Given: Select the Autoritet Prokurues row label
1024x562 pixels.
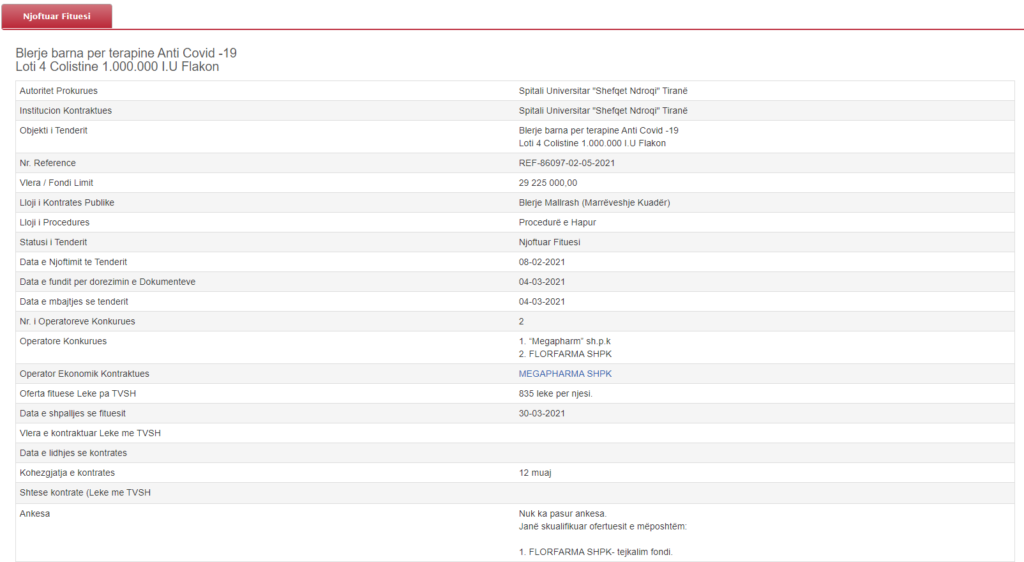Looking at the screenshot, I should pyautogui.click(x=65, y=91).
